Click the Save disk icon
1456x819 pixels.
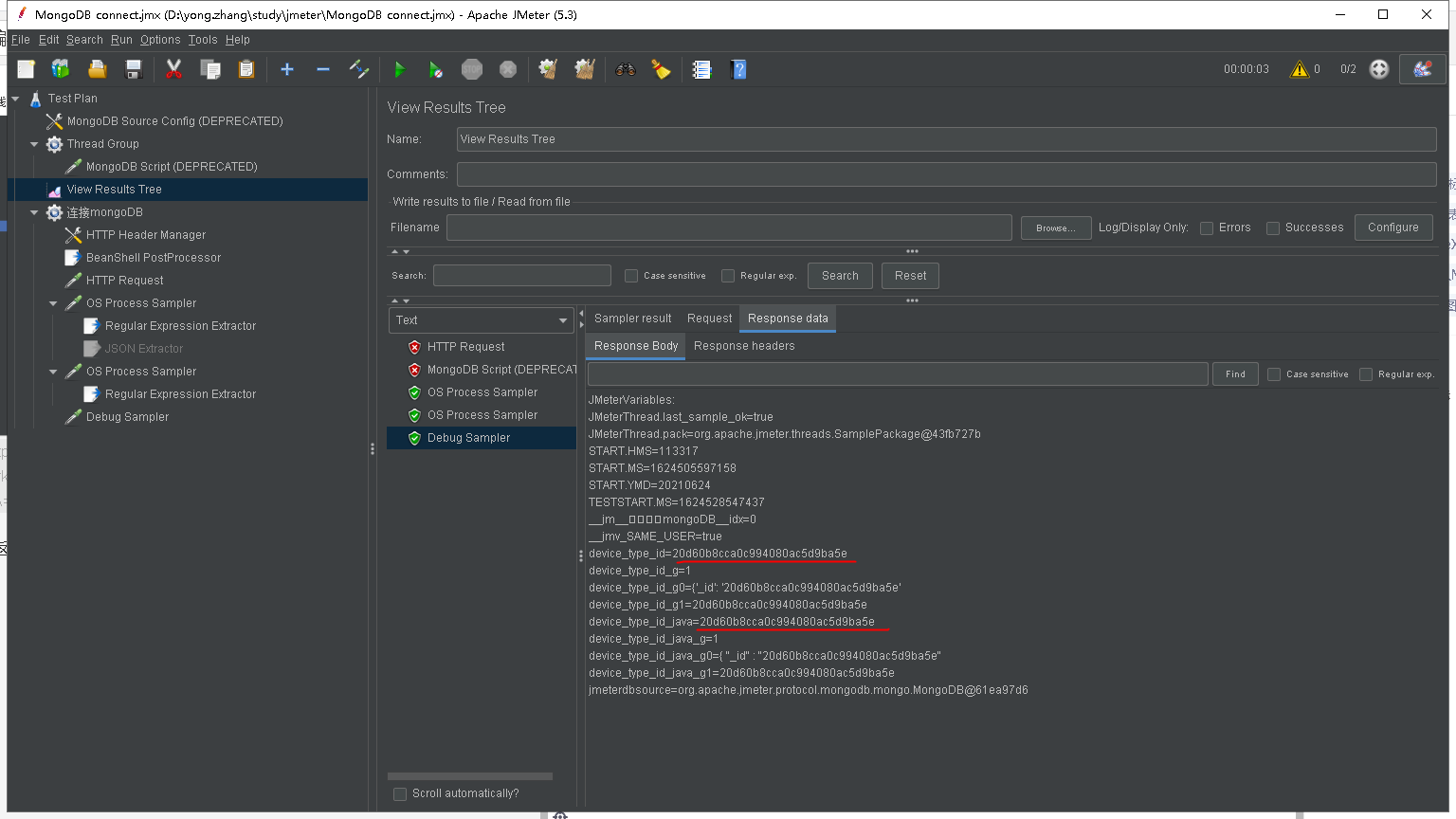point(134,69)
